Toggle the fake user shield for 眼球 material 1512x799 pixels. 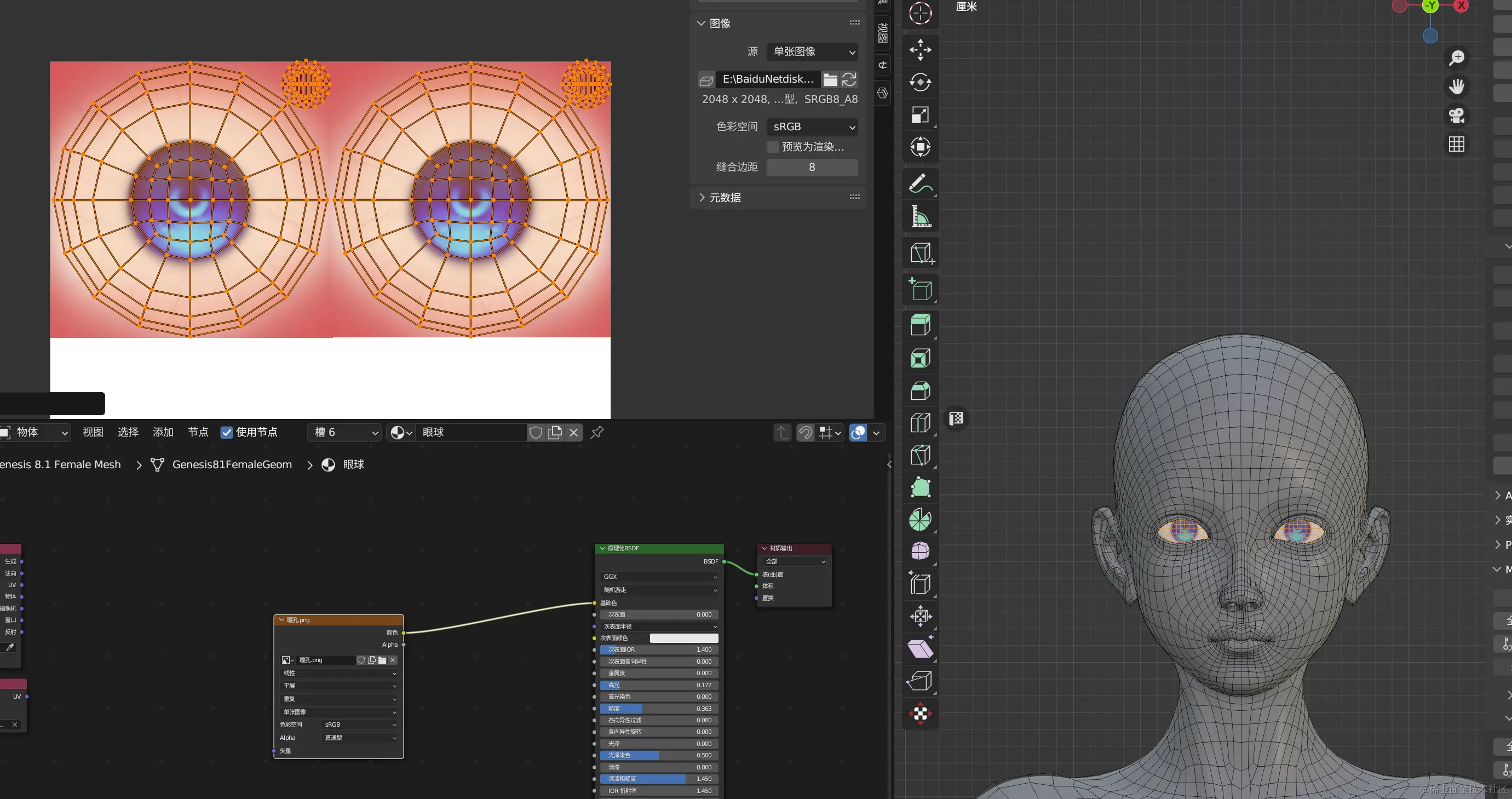(535, 433)
